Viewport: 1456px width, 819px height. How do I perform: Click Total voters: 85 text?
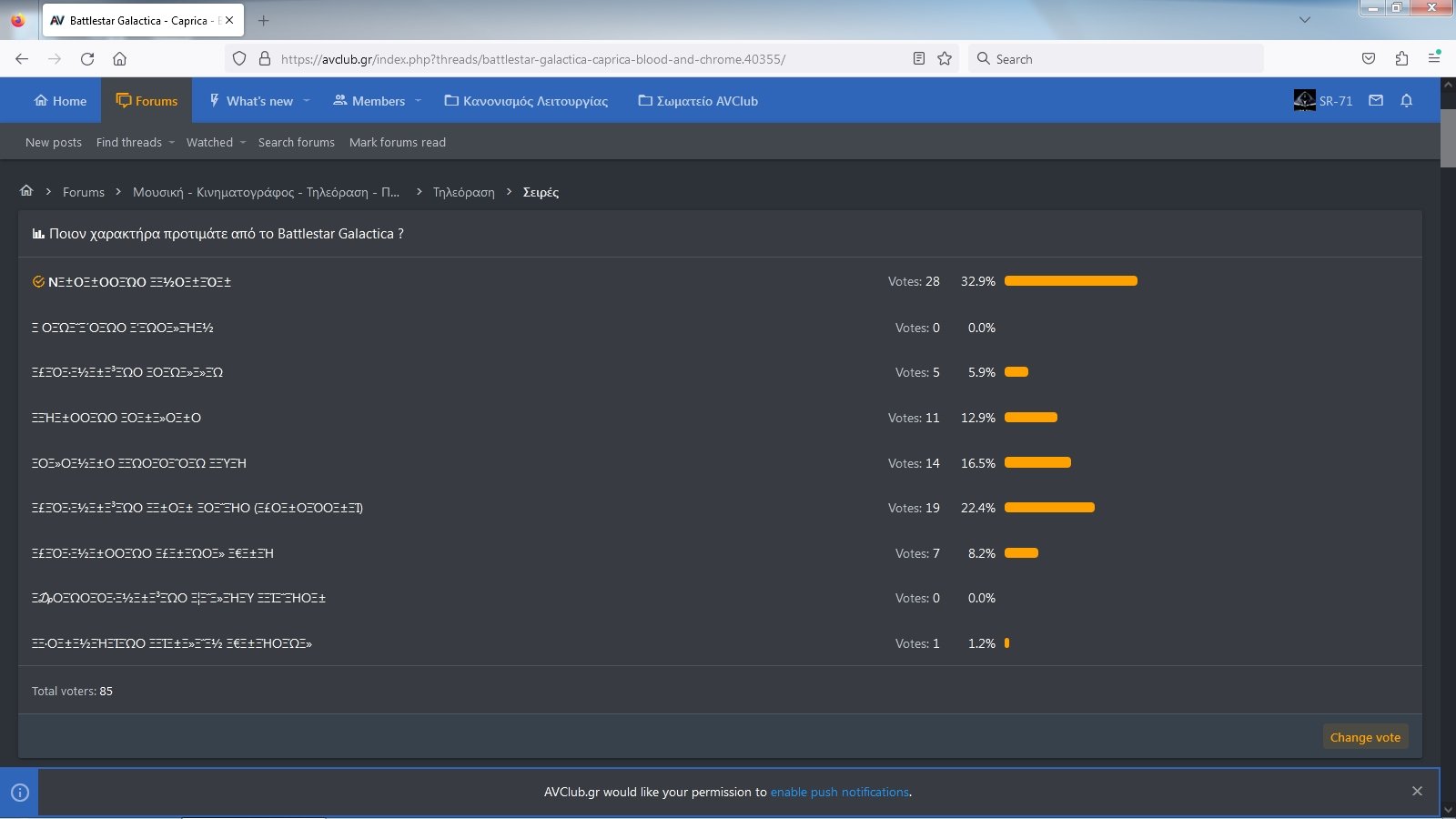[72, 692]
